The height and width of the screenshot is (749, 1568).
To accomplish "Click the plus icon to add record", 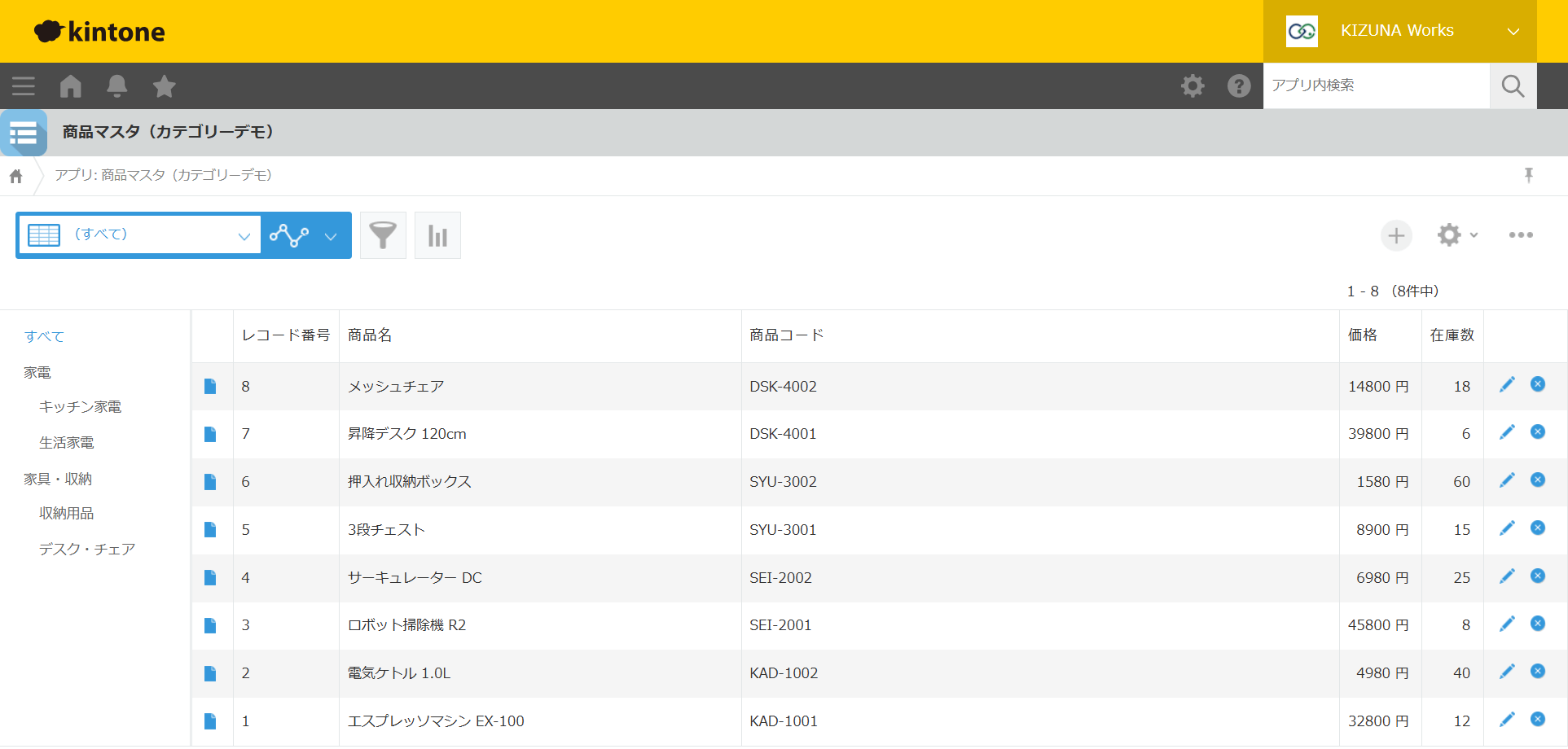I will 1396,235.
